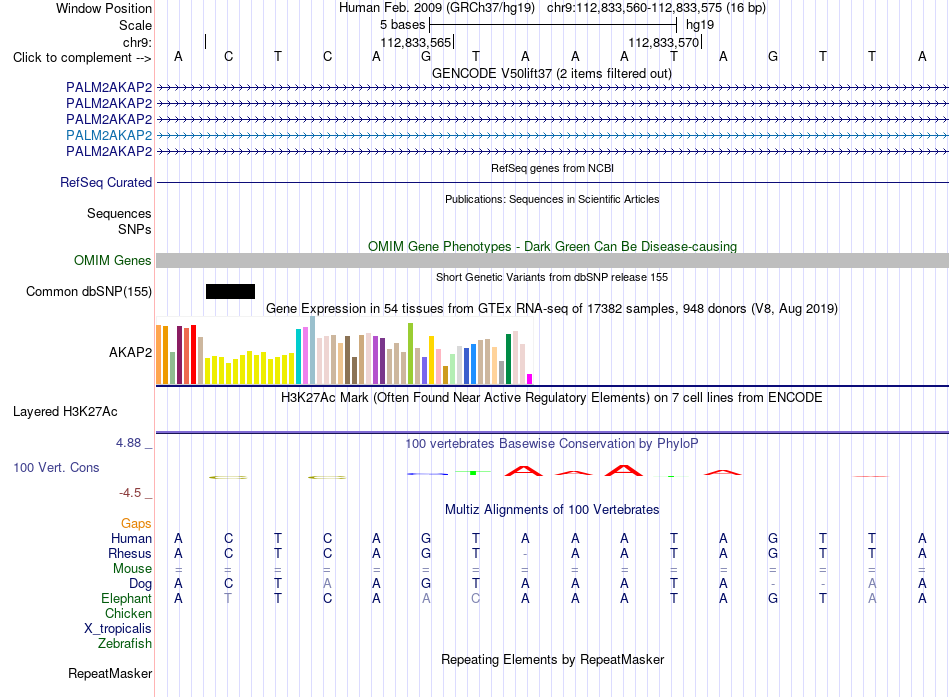Click the blue PhyloP conservation glyph
The image size is (950, 697).
[428, 473]
